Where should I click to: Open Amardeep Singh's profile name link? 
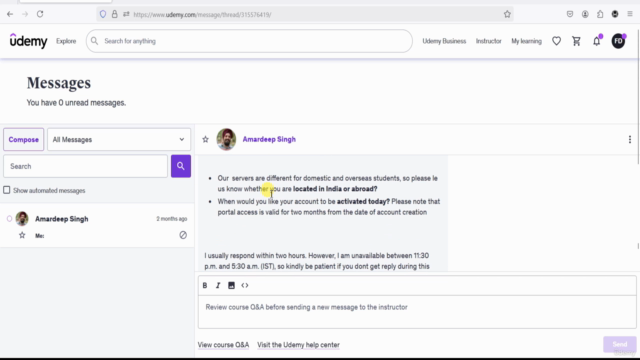(x=269, y=139)
